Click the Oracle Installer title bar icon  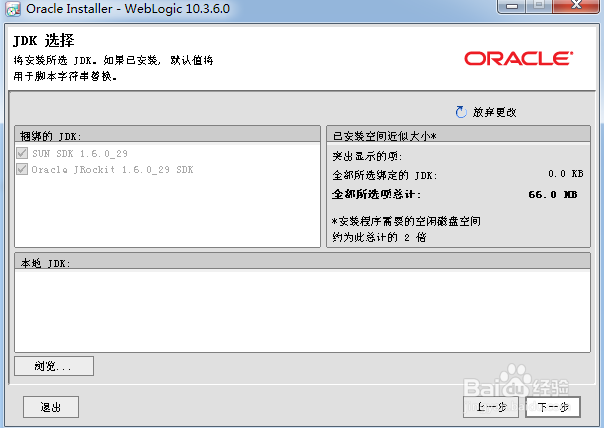click(13, 9)
